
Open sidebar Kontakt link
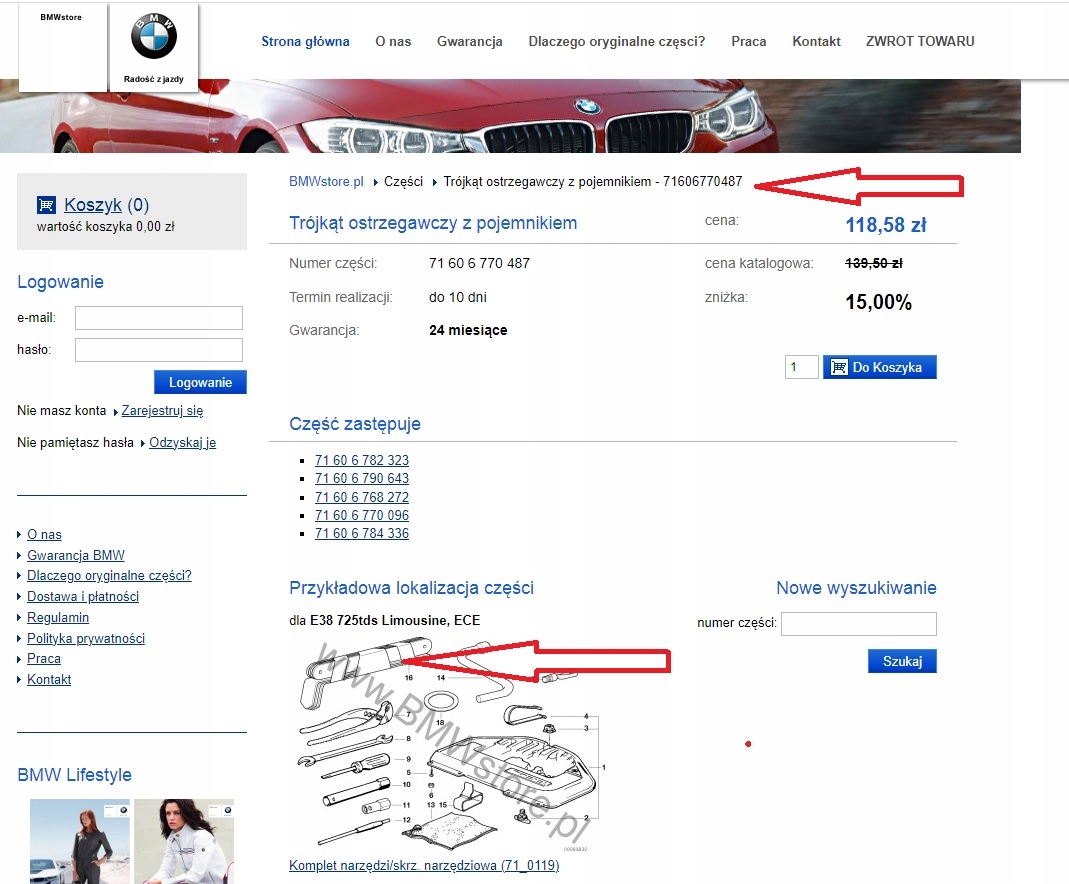coord(49,680)
